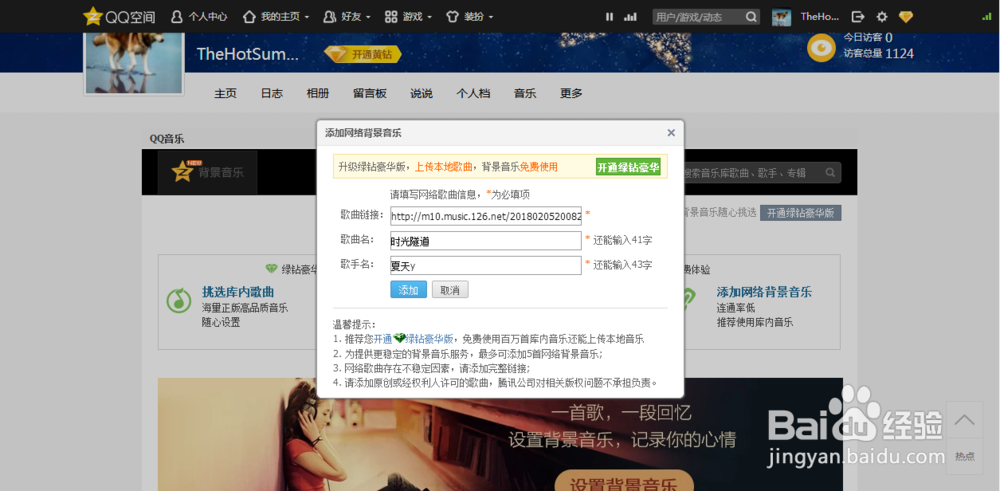Click the music library search magnifier icon
This screenshot has height=491, width=1000.
pos(830,172)
